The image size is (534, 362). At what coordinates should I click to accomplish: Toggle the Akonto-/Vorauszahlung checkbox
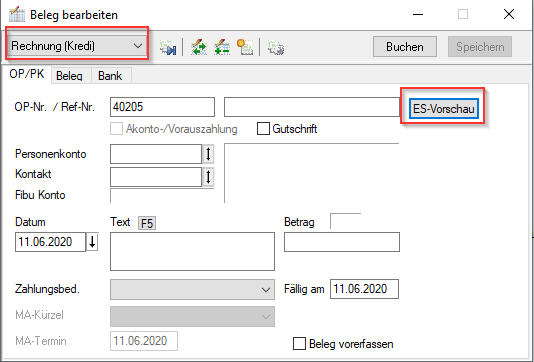pyautogui.click(x=116, y=129)
